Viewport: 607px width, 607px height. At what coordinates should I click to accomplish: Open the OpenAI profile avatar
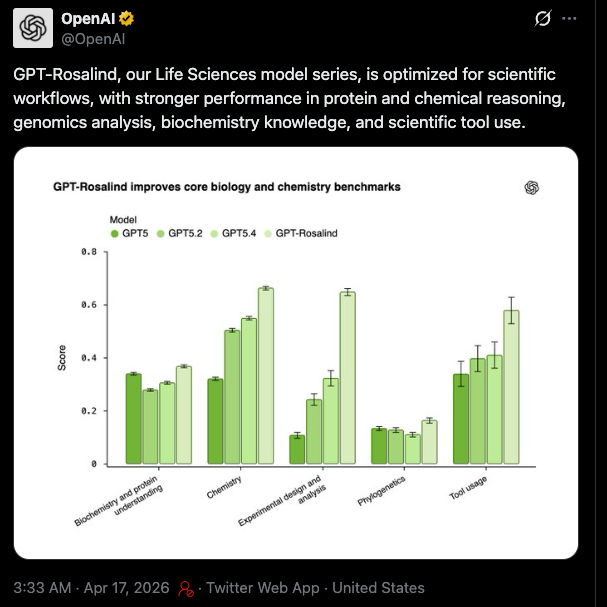(33, 28)
